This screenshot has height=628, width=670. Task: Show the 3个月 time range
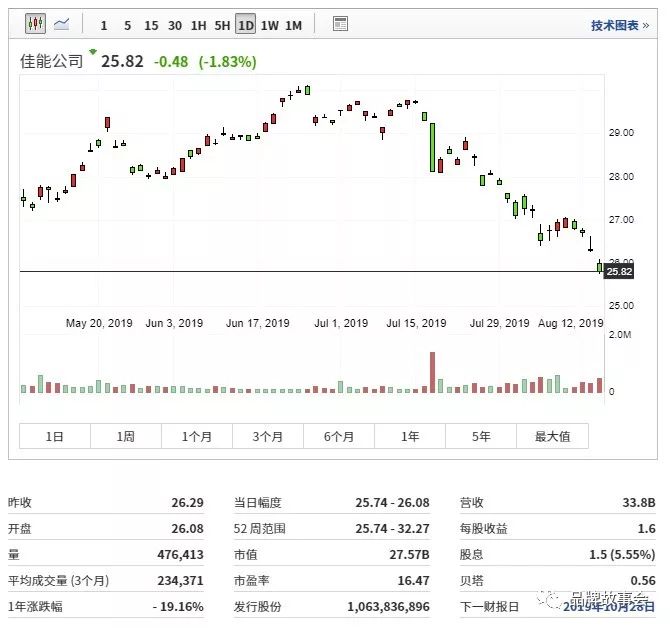pos(268,436)
